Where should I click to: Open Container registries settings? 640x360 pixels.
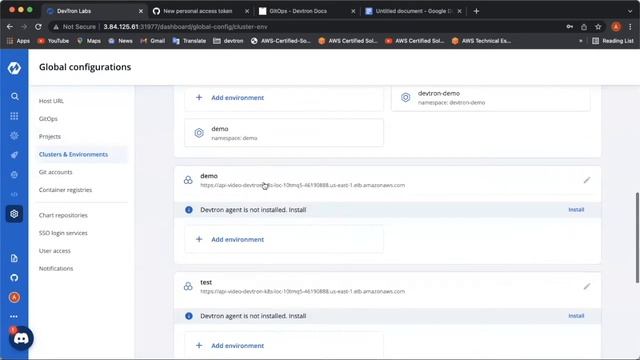[65, 190]
